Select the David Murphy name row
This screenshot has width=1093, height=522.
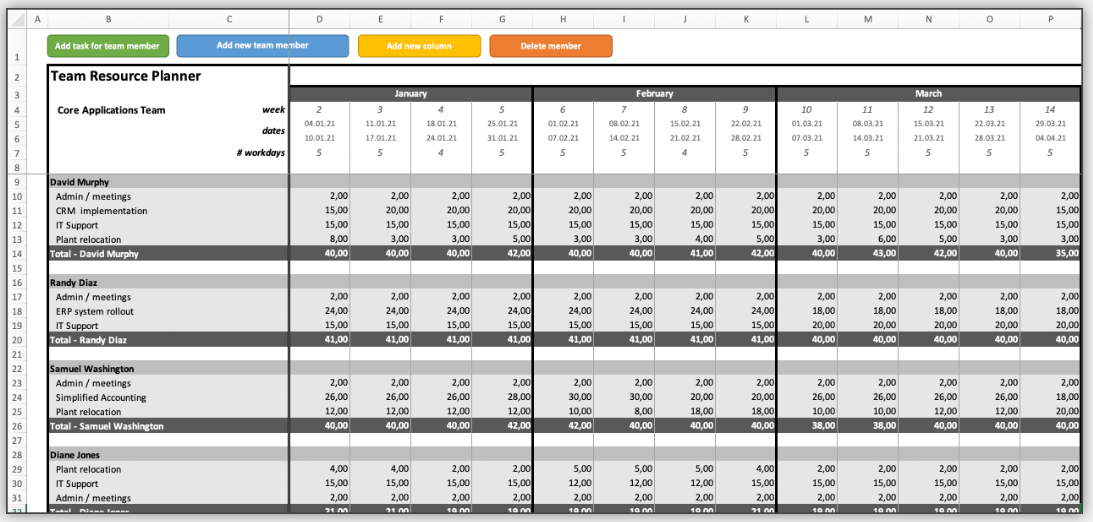click(564, 182)
